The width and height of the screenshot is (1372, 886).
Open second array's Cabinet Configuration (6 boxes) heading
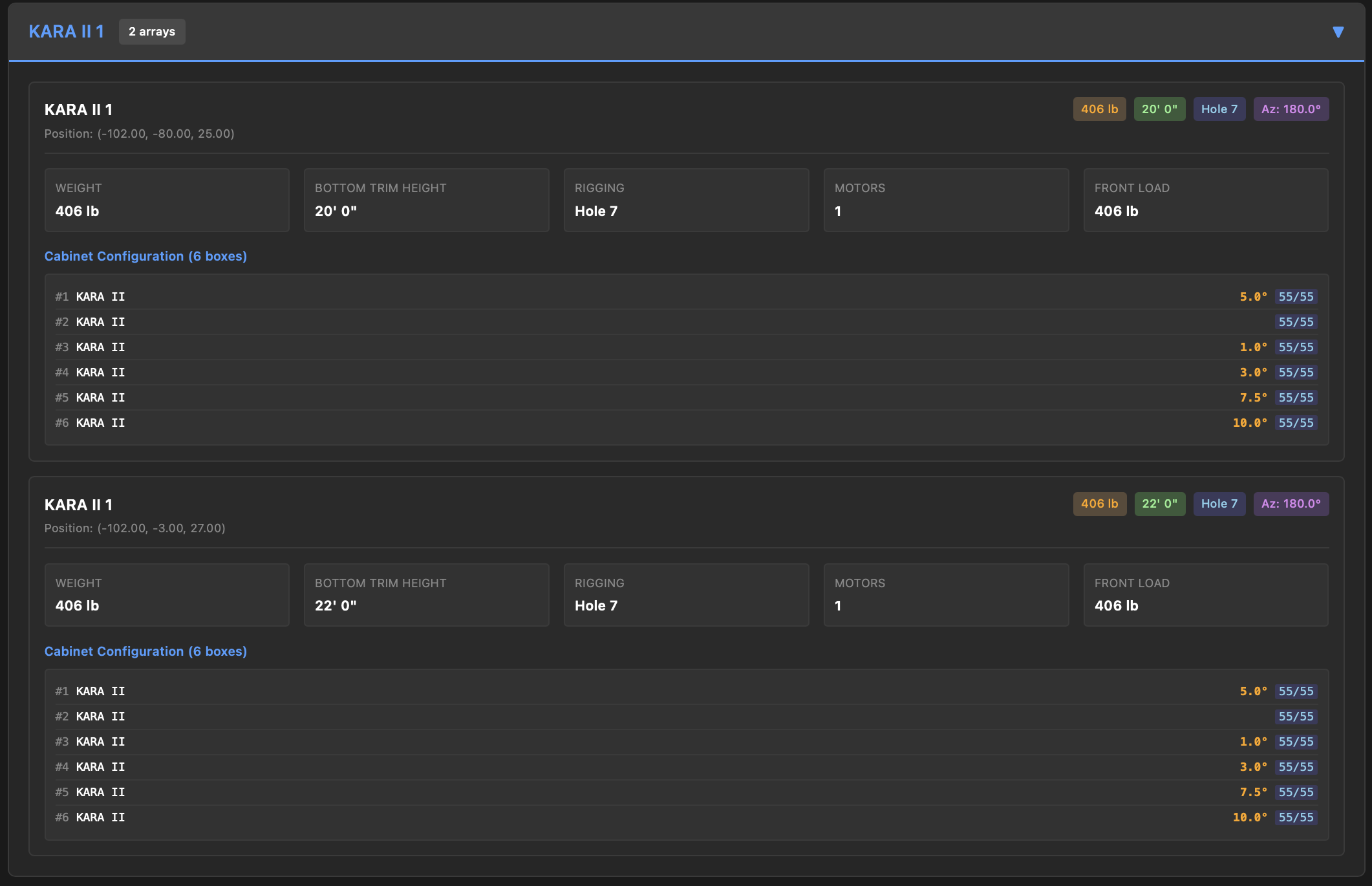145,651
